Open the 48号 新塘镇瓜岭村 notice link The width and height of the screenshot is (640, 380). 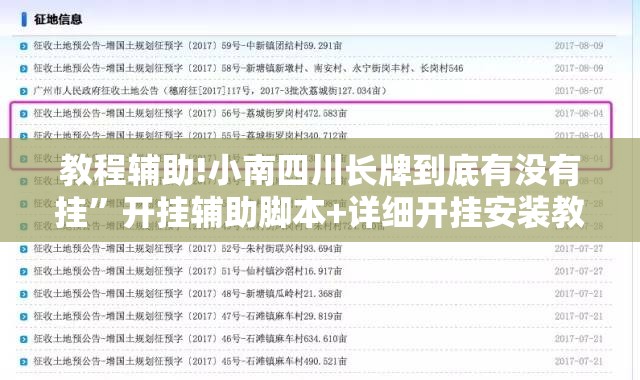(188, 293)
